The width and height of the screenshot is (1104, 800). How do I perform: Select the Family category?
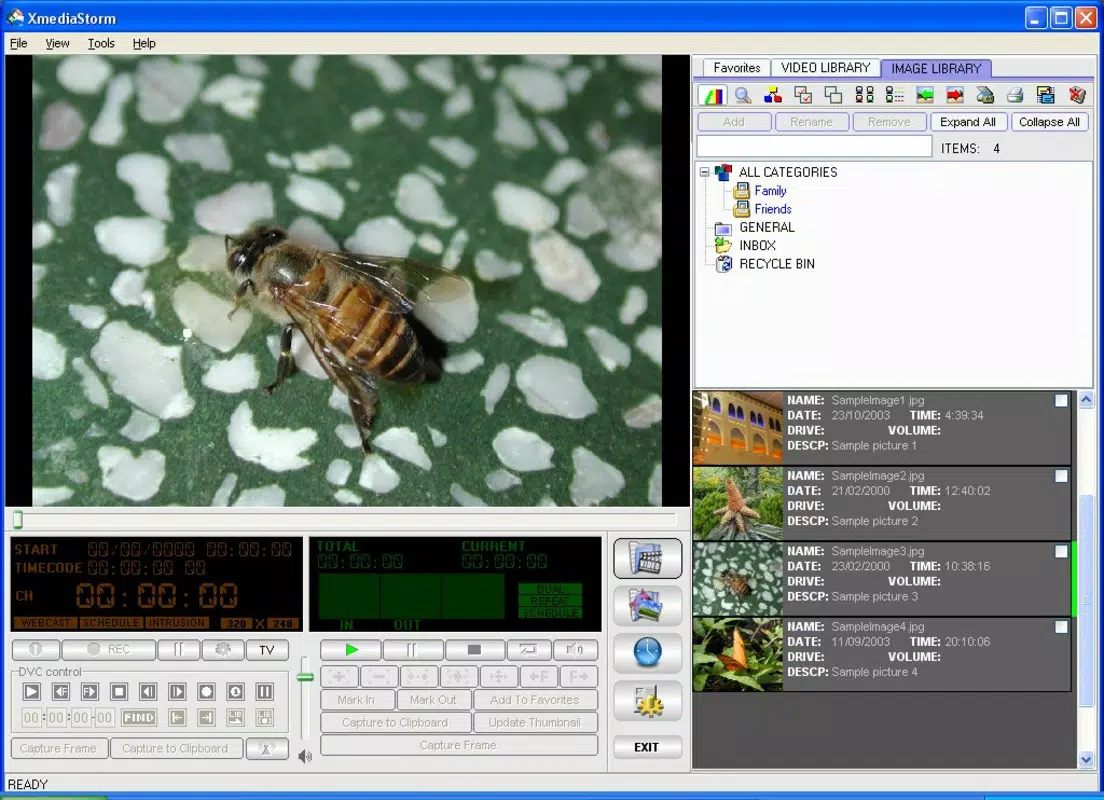point(770,191)
